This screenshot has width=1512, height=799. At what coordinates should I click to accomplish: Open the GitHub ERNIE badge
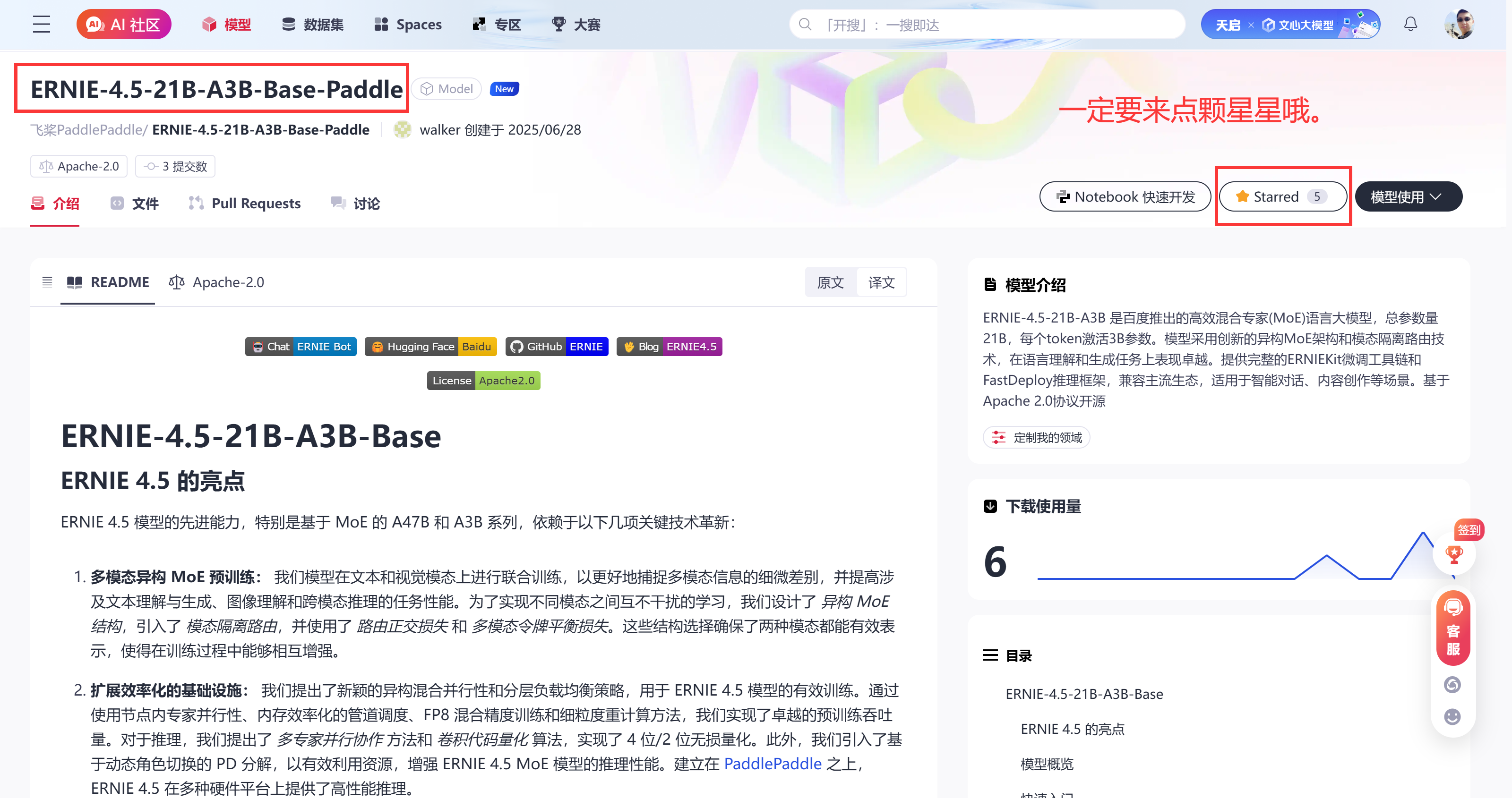click(557, 346)
